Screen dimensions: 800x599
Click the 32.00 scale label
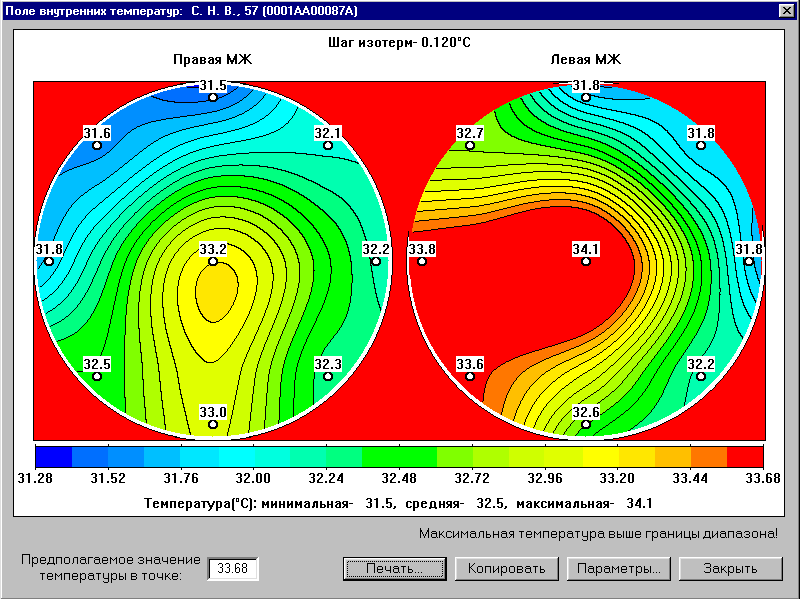pyautogui.click(x=253, y=478)
